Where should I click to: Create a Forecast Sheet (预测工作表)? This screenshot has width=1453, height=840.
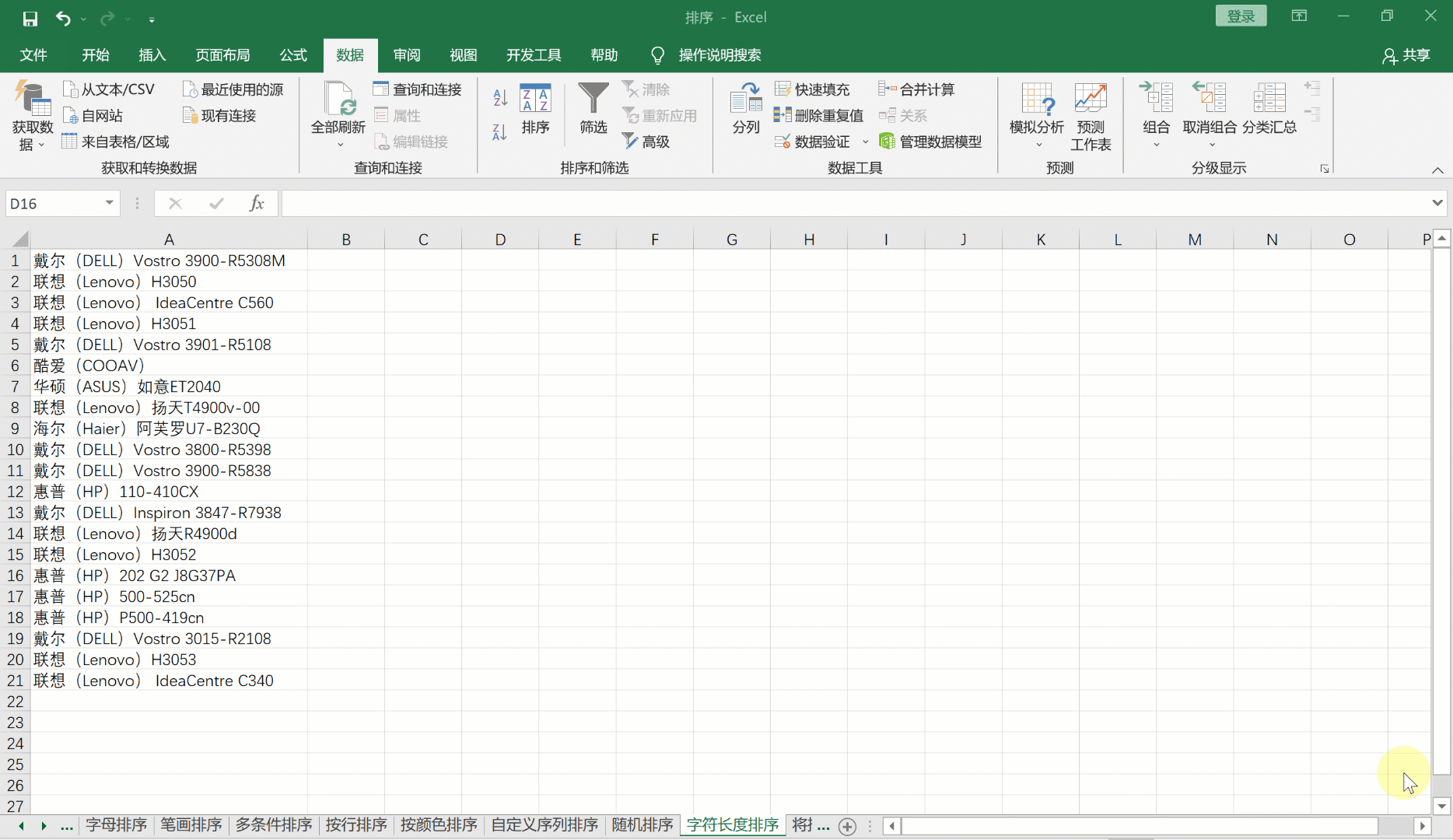[1091, 117]
